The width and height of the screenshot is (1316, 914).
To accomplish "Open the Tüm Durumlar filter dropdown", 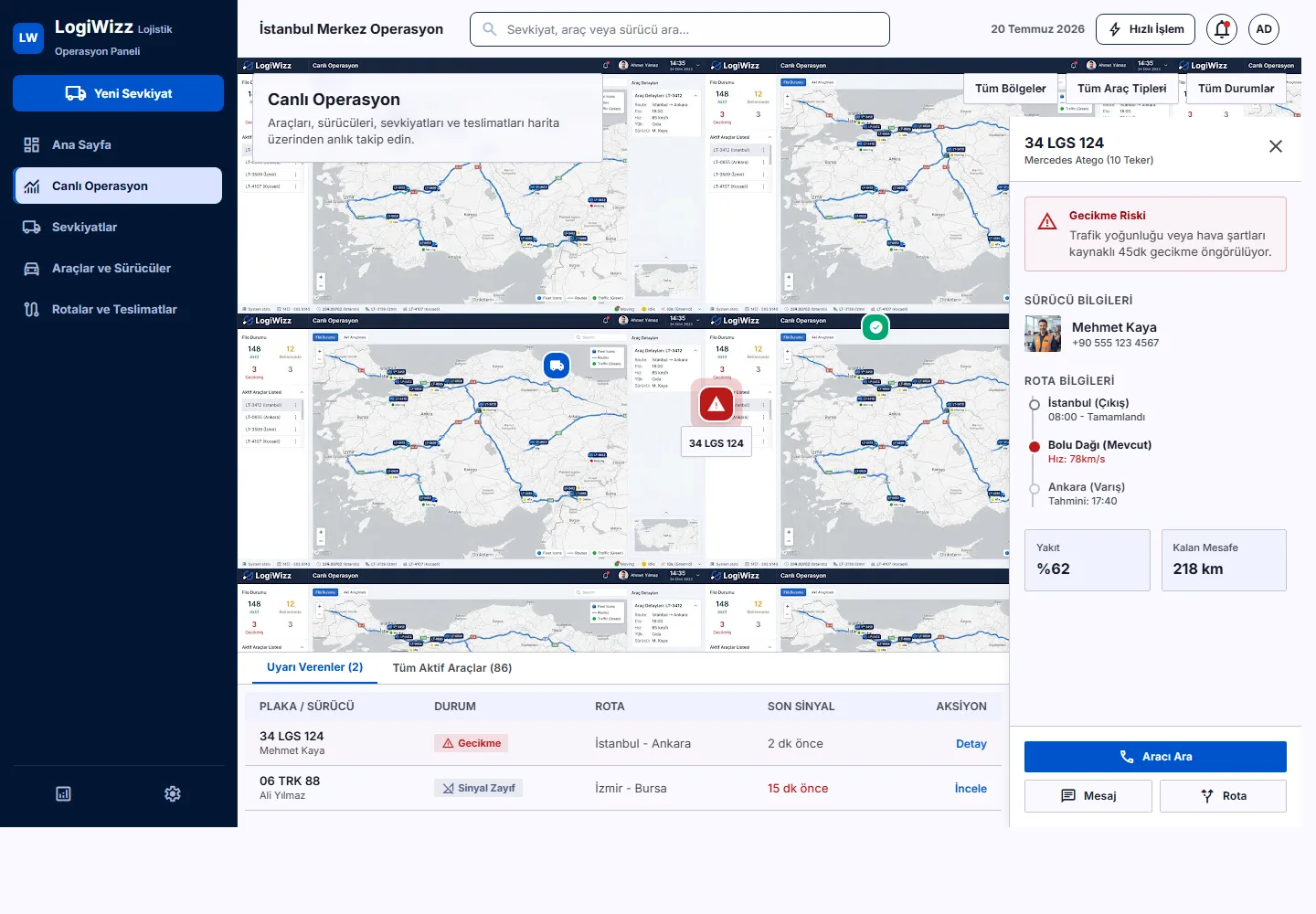I will pyautogui.click(x=1236, y=89).
